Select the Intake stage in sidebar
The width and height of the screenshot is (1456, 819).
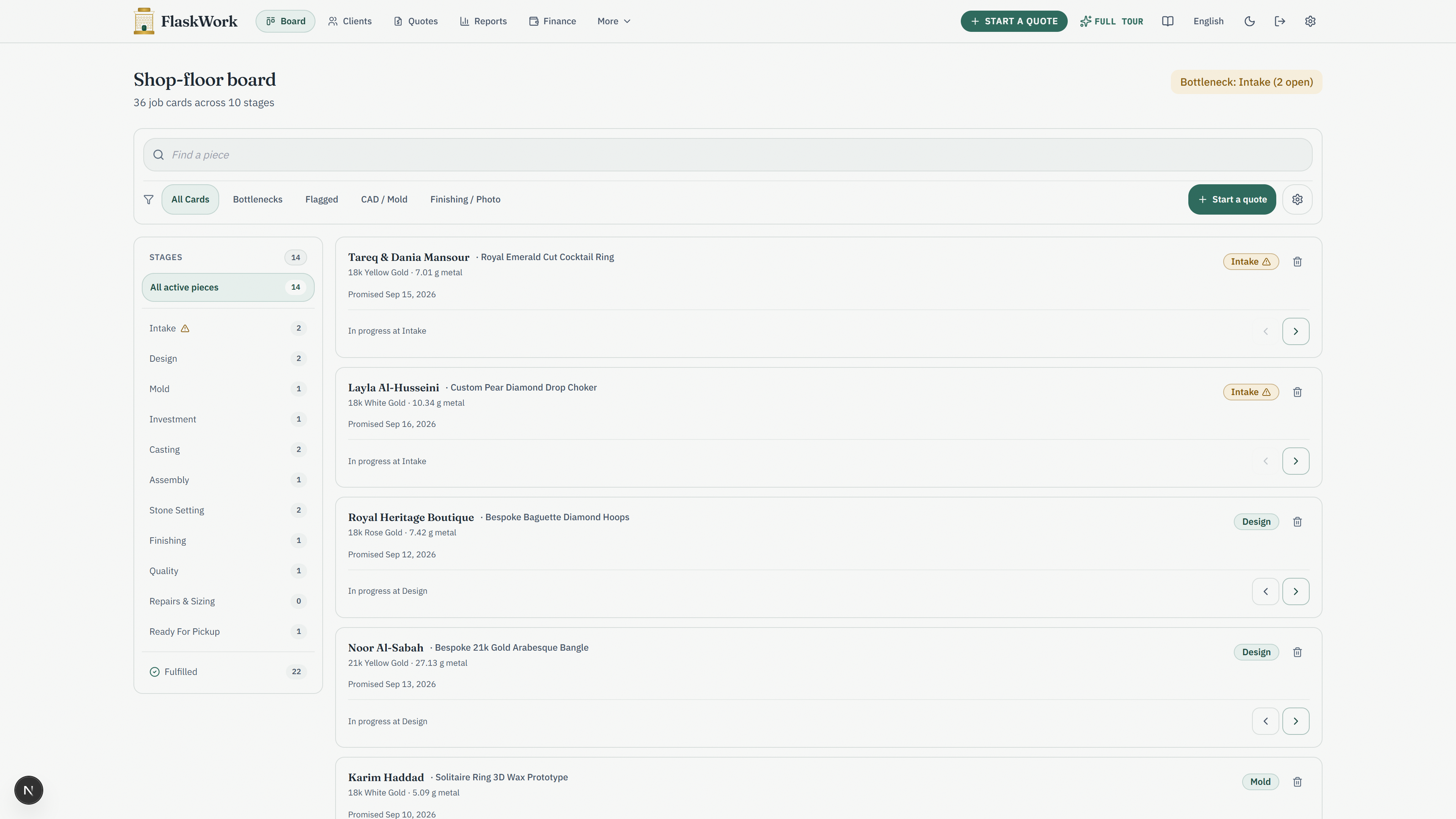point(228,328)
